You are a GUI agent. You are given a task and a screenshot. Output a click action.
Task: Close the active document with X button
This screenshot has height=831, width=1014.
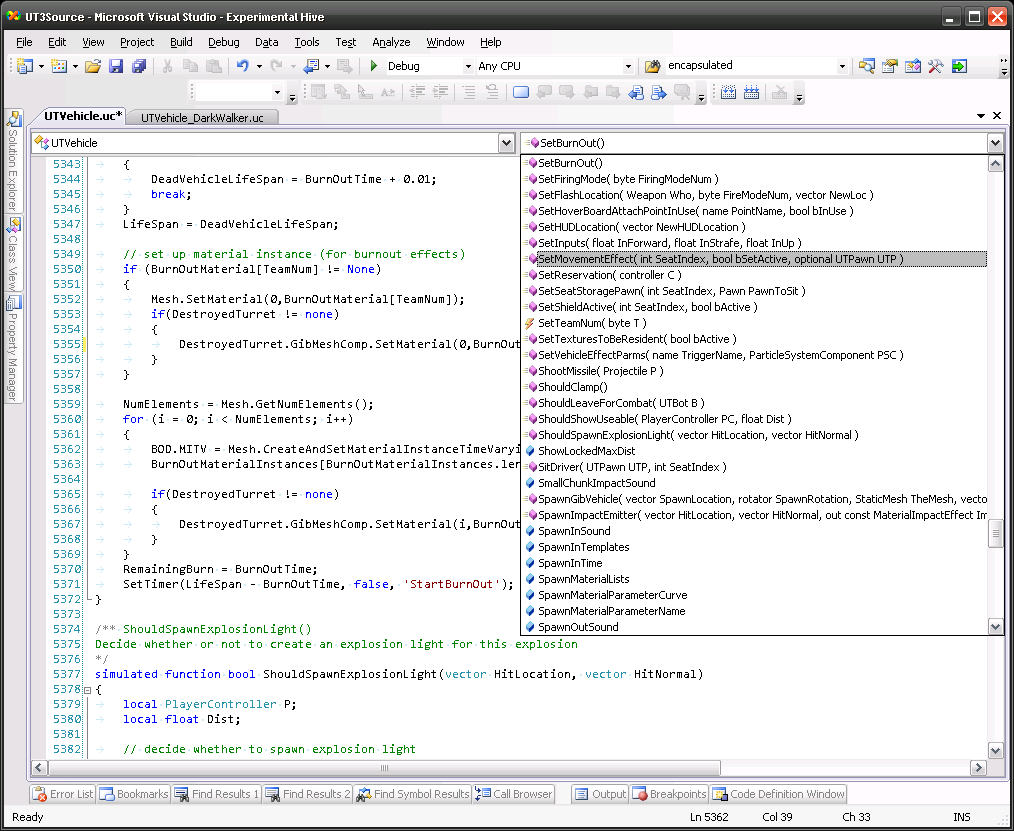pos(997,116)
